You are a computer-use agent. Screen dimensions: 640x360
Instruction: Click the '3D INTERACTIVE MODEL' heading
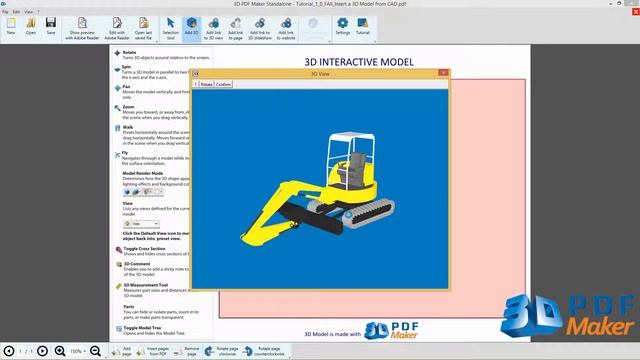tap(359, 62)
